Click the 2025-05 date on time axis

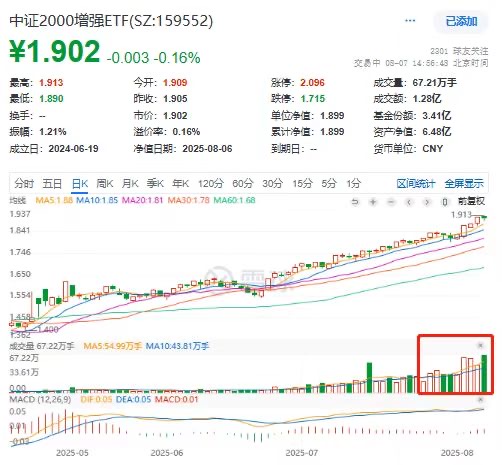pos(72,453)
